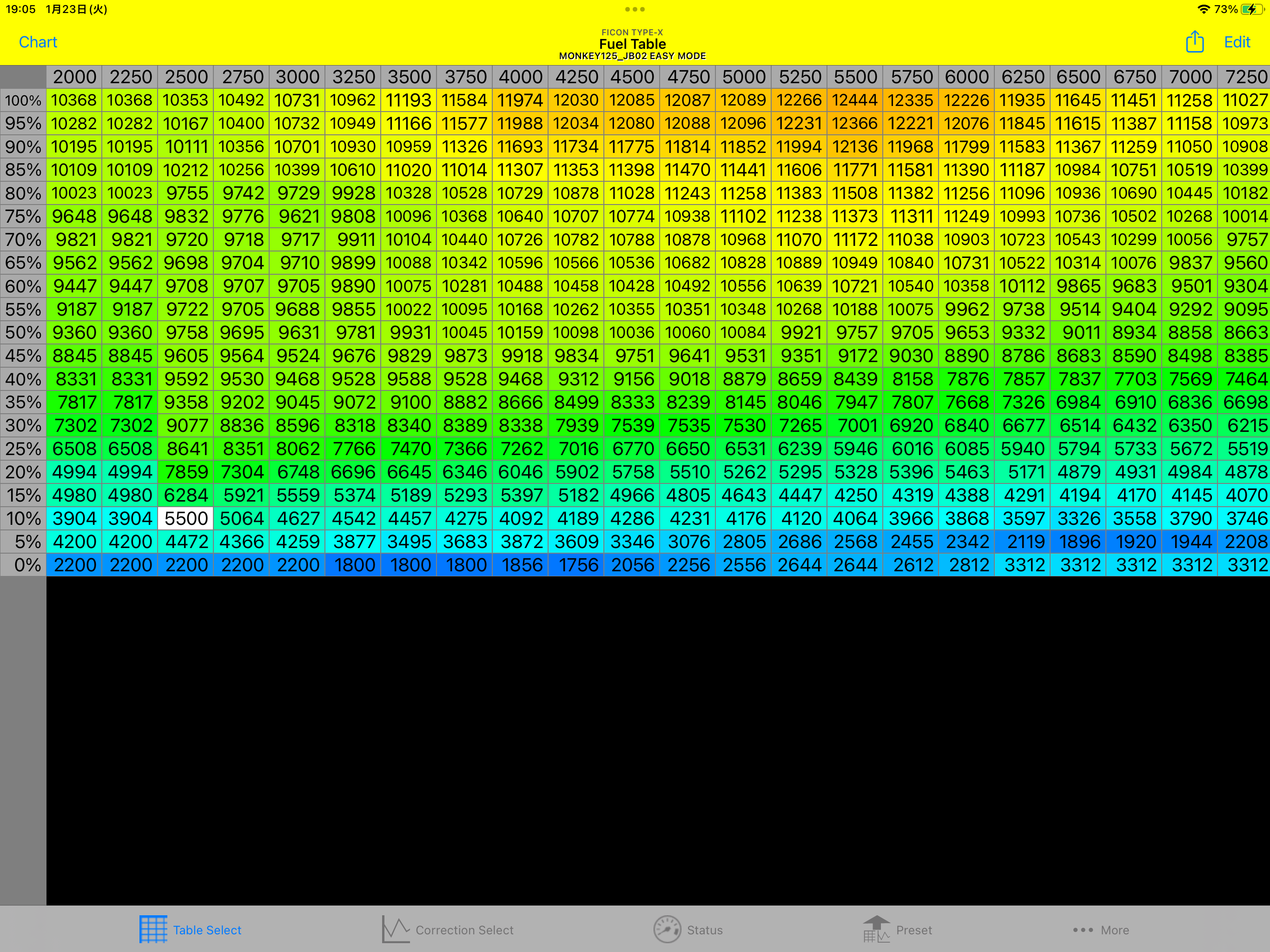Select orange cell 12444 at 100% row
The height and width of the screenshot is (952, 1270).
(x=854, y=100)
